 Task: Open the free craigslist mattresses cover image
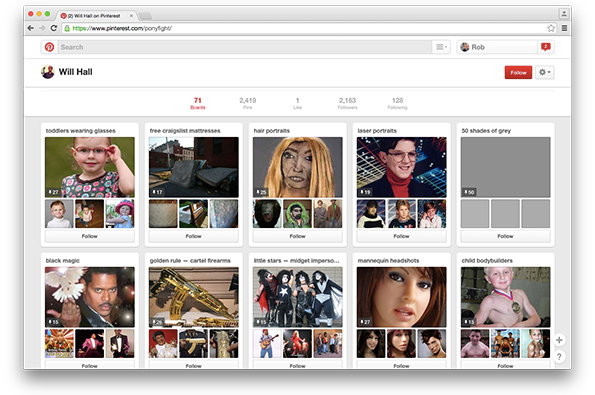194,167
